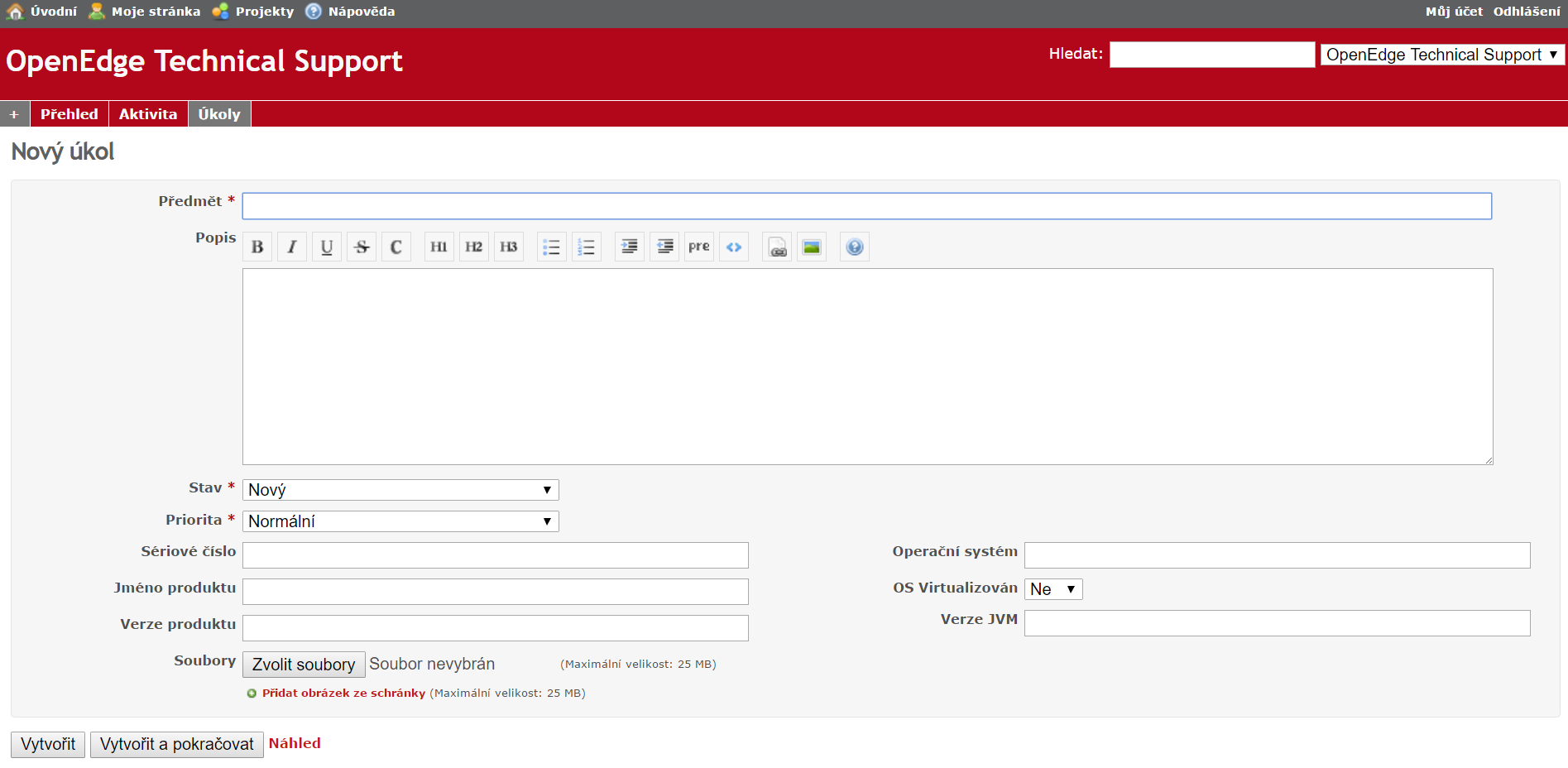Open the OS Virtualizován dropdown
1568x768 pixels.
pyautogui.click(x=1053, y=589)
